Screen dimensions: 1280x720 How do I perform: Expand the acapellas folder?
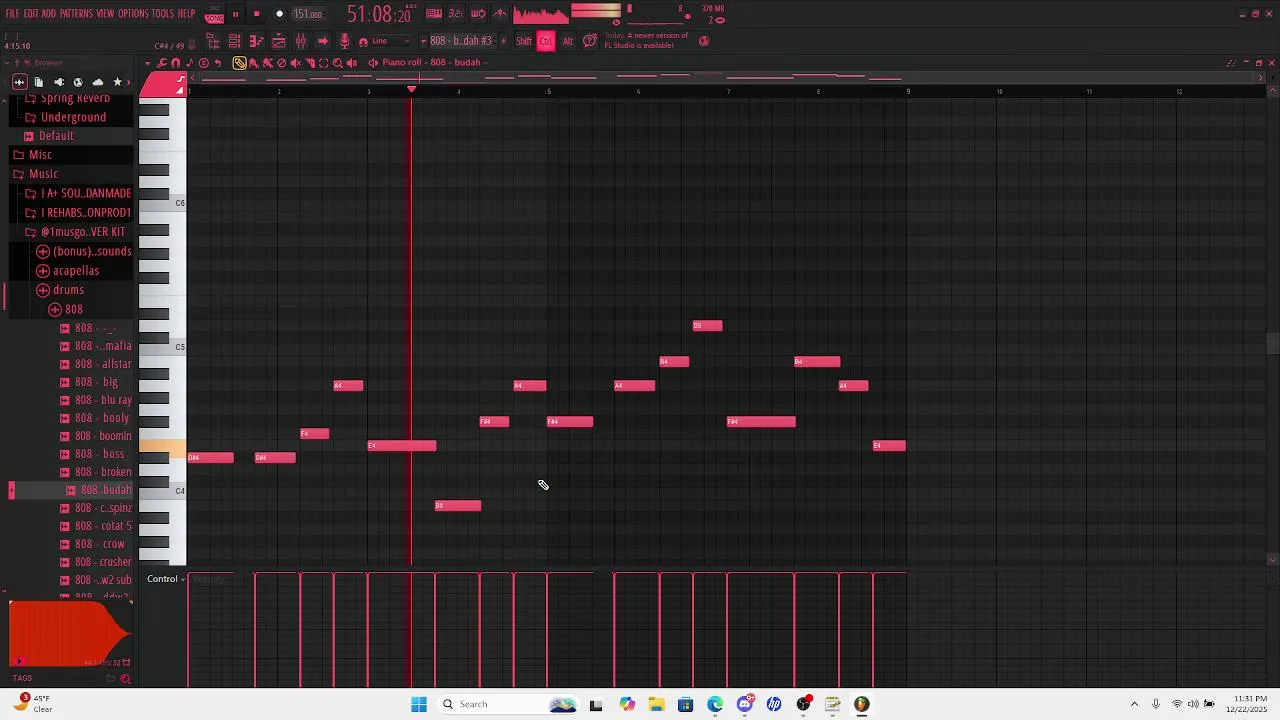76,271
